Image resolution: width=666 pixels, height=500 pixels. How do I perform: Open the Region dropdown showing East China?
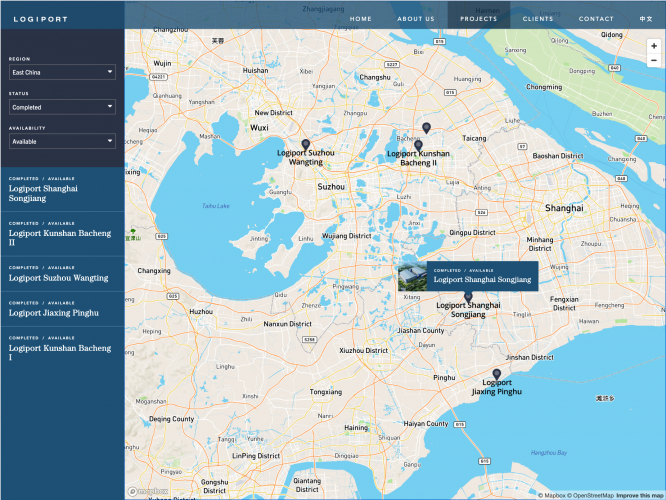(62, 72)
